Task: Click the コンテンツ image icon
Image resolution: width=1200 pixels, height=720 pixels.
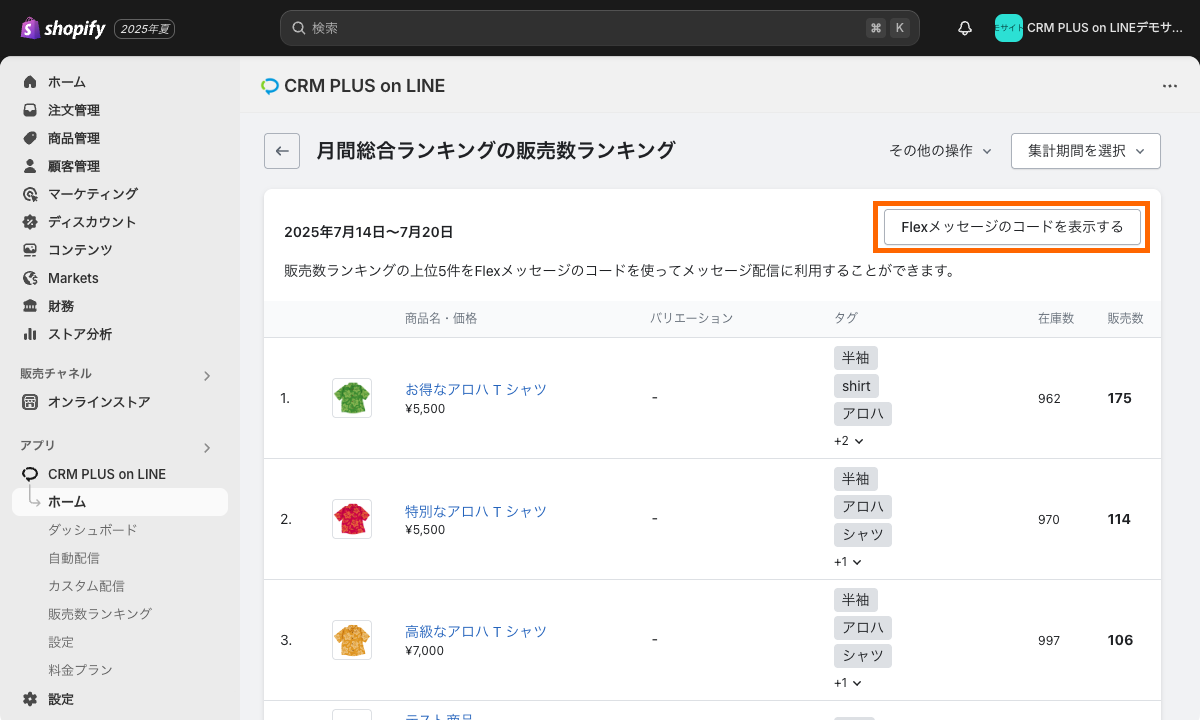Action: [x=30, y=250]
